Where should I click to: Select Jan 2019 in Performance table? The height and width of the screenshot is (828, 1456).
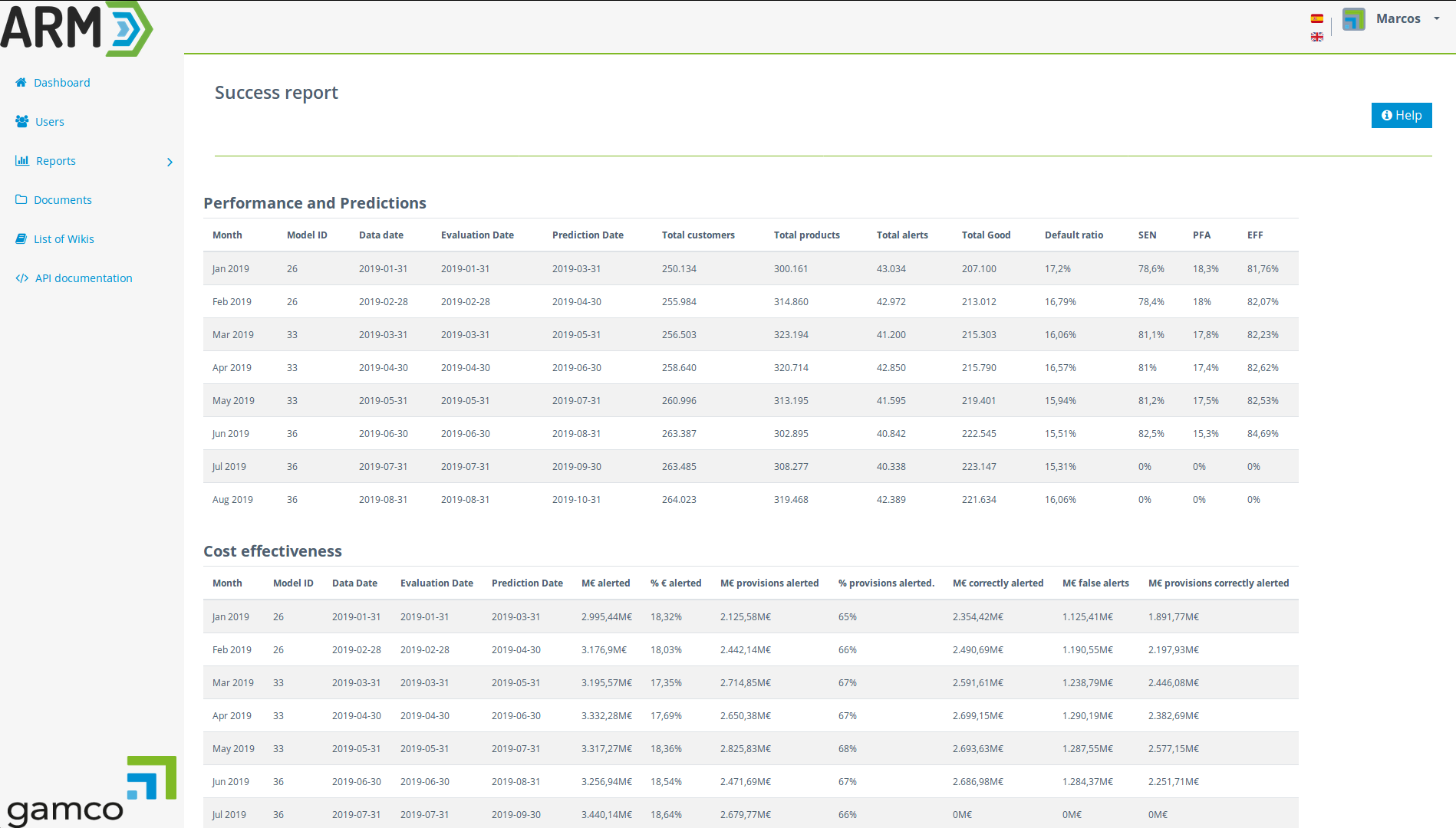(x=230, y=269)
